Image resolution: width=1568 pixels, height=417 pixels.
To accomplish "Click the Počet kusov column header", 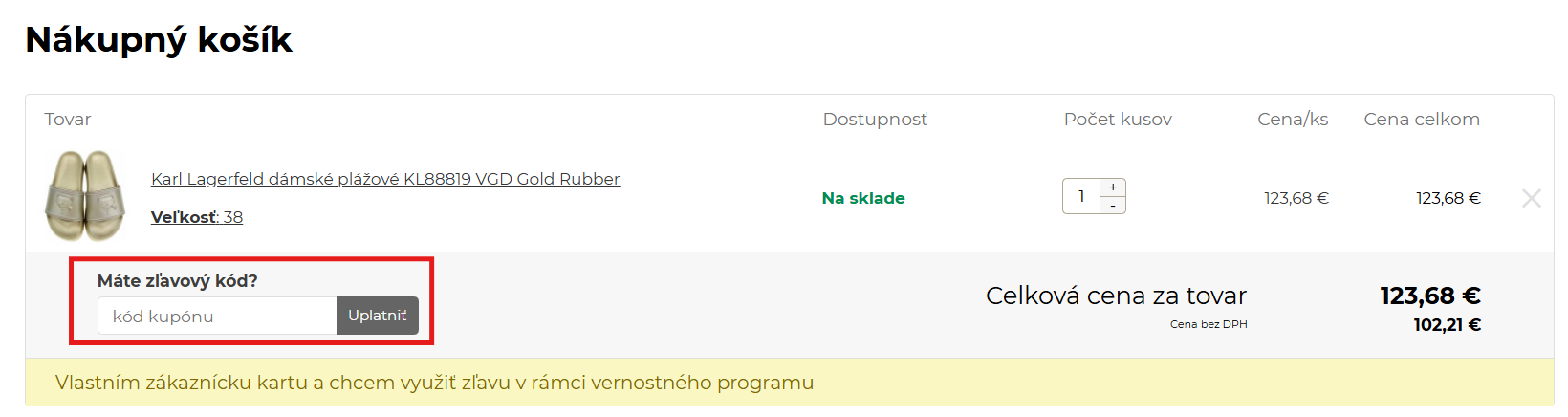I will [1118, 120].
